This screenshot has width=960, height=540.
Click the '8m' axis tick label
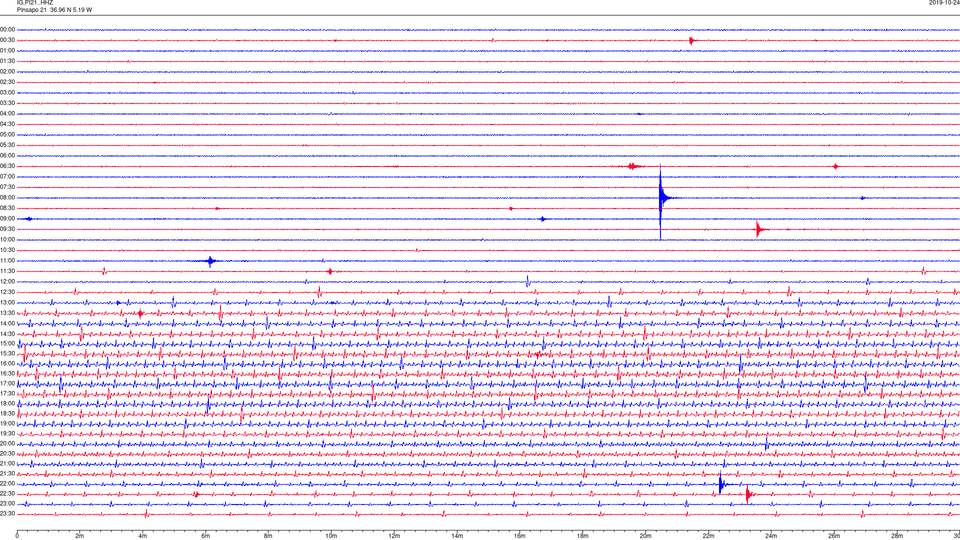coord(268,536)
